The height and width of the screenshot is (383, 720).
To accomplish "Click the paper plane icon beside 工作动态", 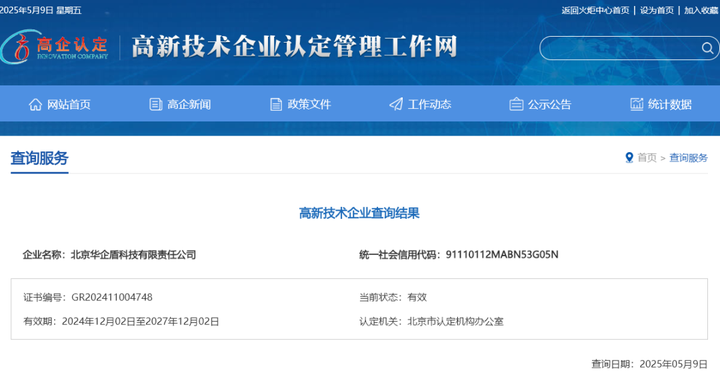I will [396, 105].
